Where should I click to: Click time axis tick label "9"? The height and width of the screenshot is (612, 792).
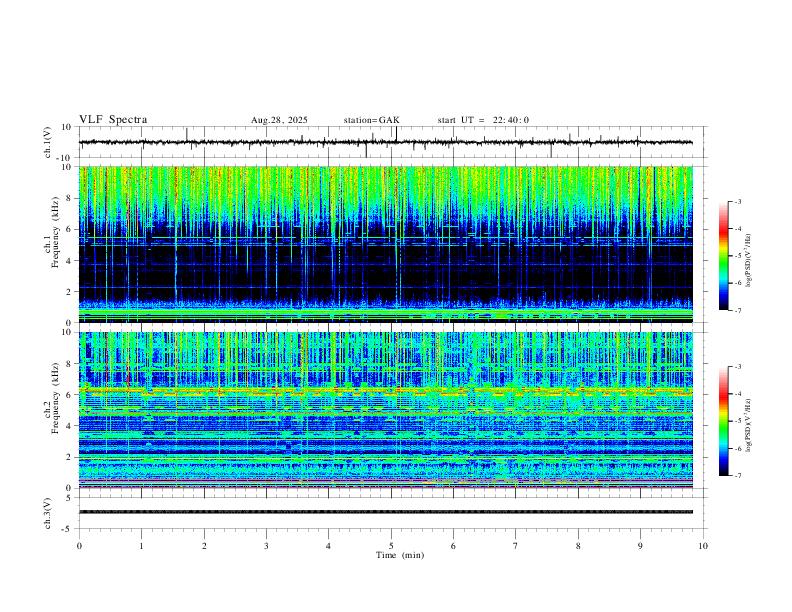tap(641, 546)
